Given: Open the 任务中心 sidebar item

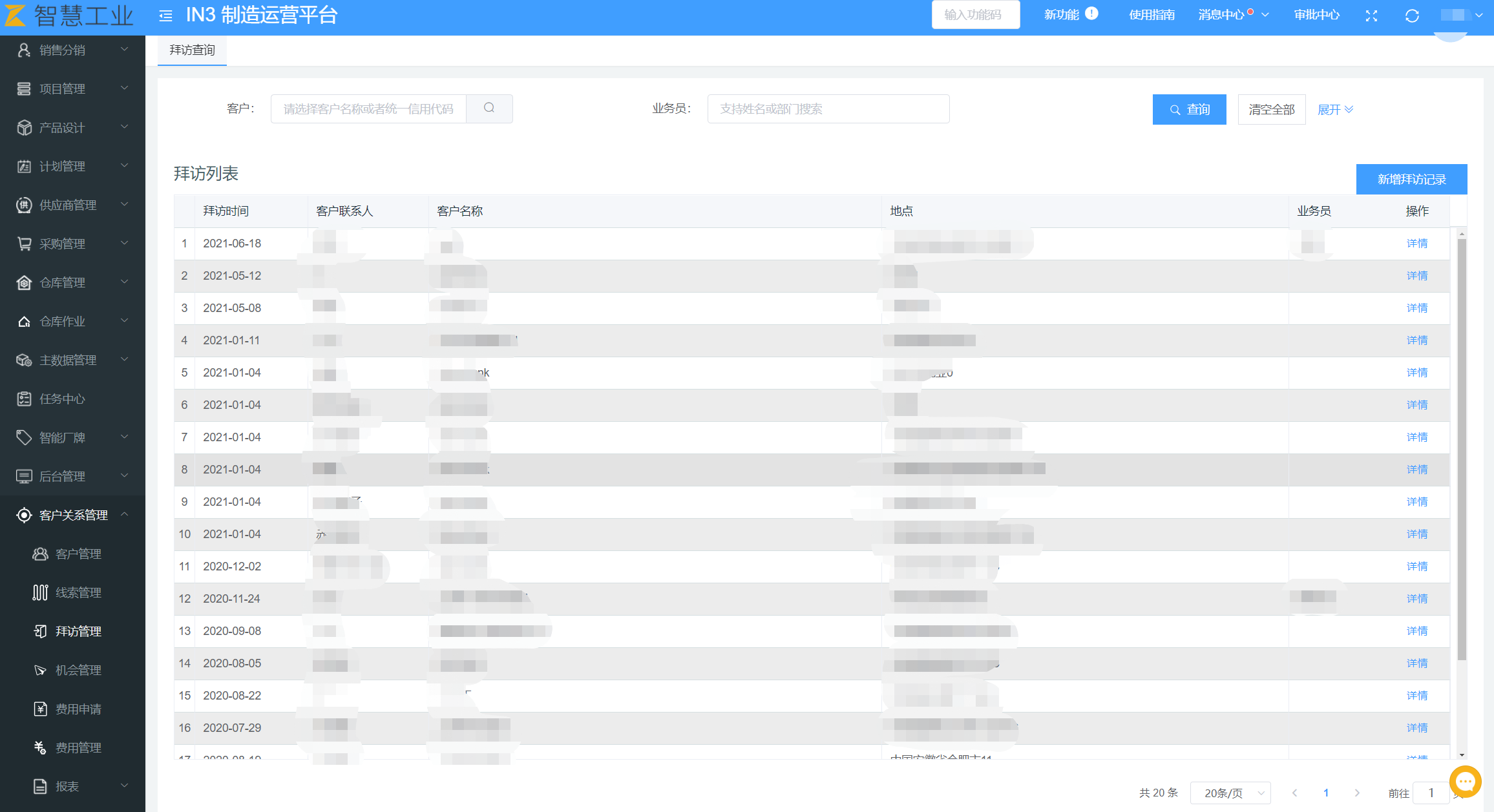Looking at the screenshot, I should (x=62, y=399).
